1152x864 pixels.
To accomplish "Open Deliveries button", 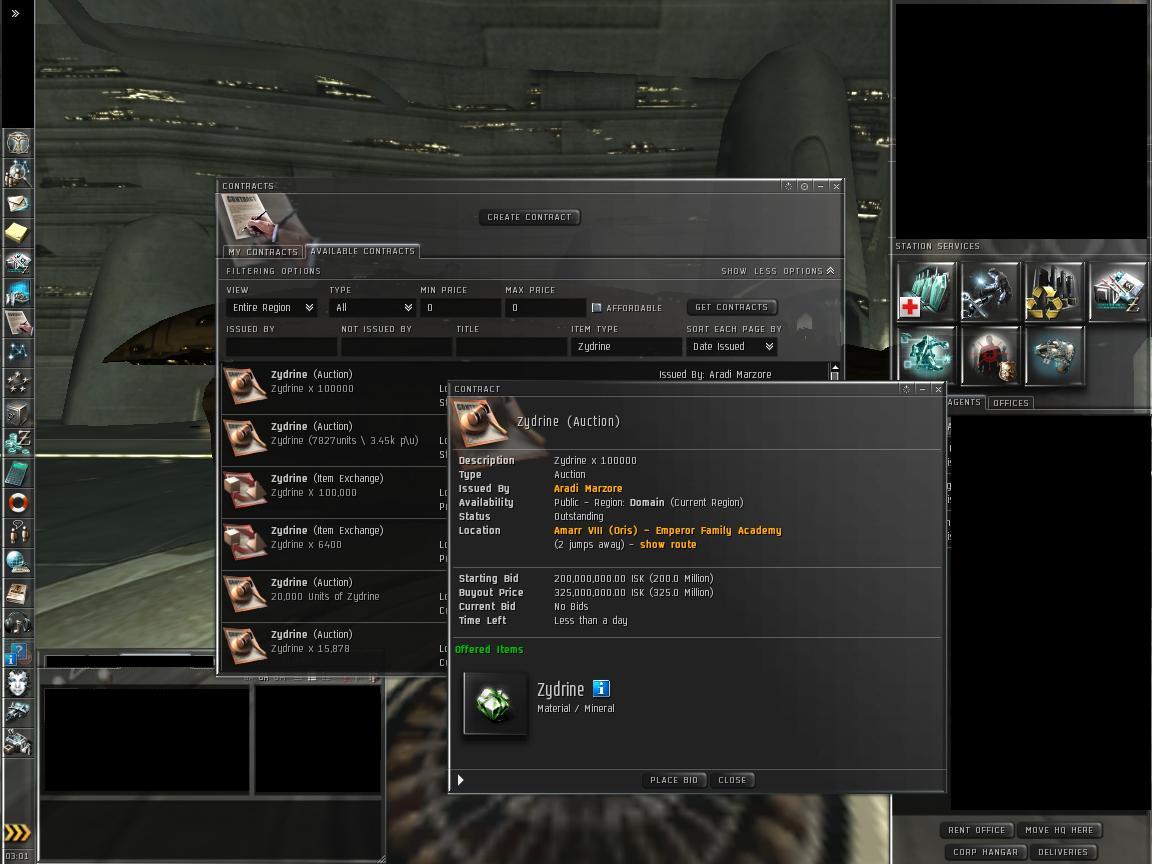I will [x=1062, y=852].
